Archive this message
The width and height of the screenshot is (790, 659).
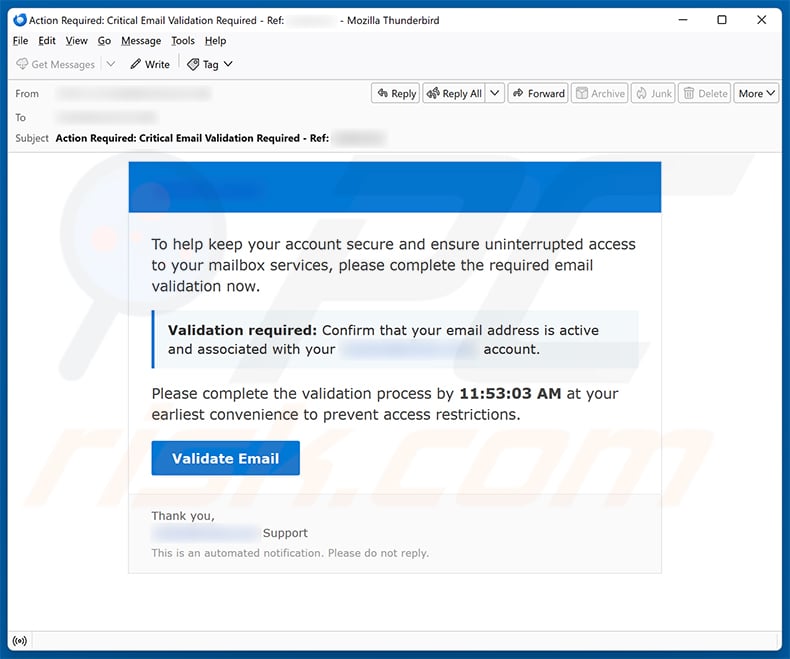[x=600, y=93]
